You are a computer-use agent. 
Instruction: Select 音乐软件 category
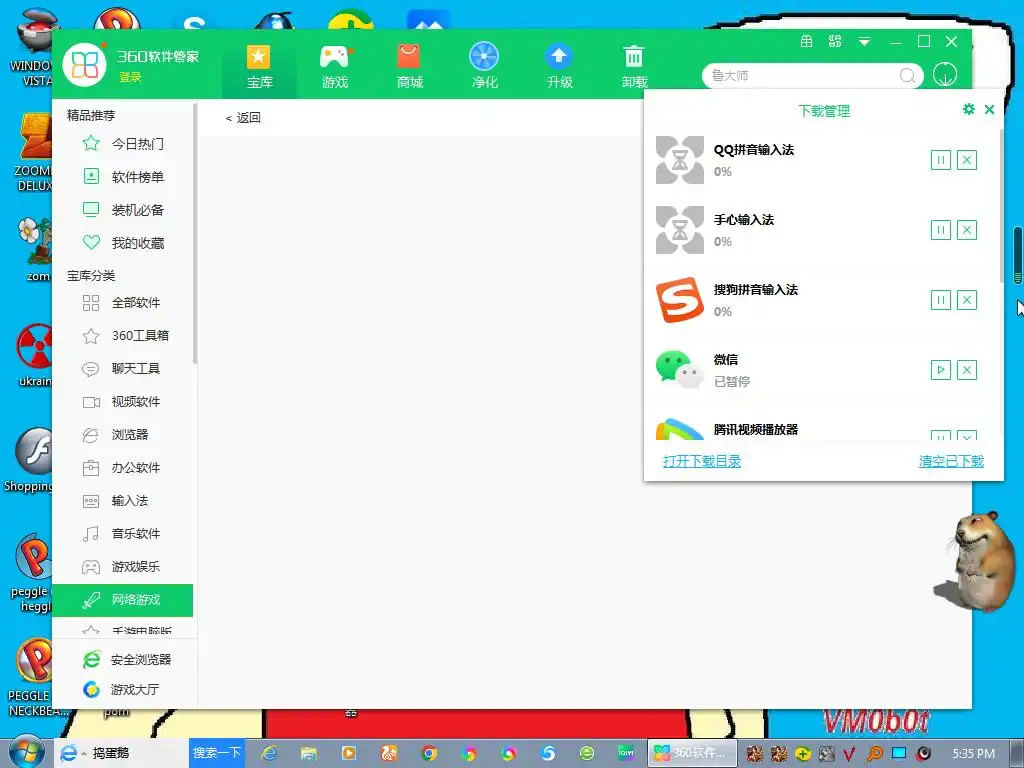pyautogui.click(x=123, y=534)
